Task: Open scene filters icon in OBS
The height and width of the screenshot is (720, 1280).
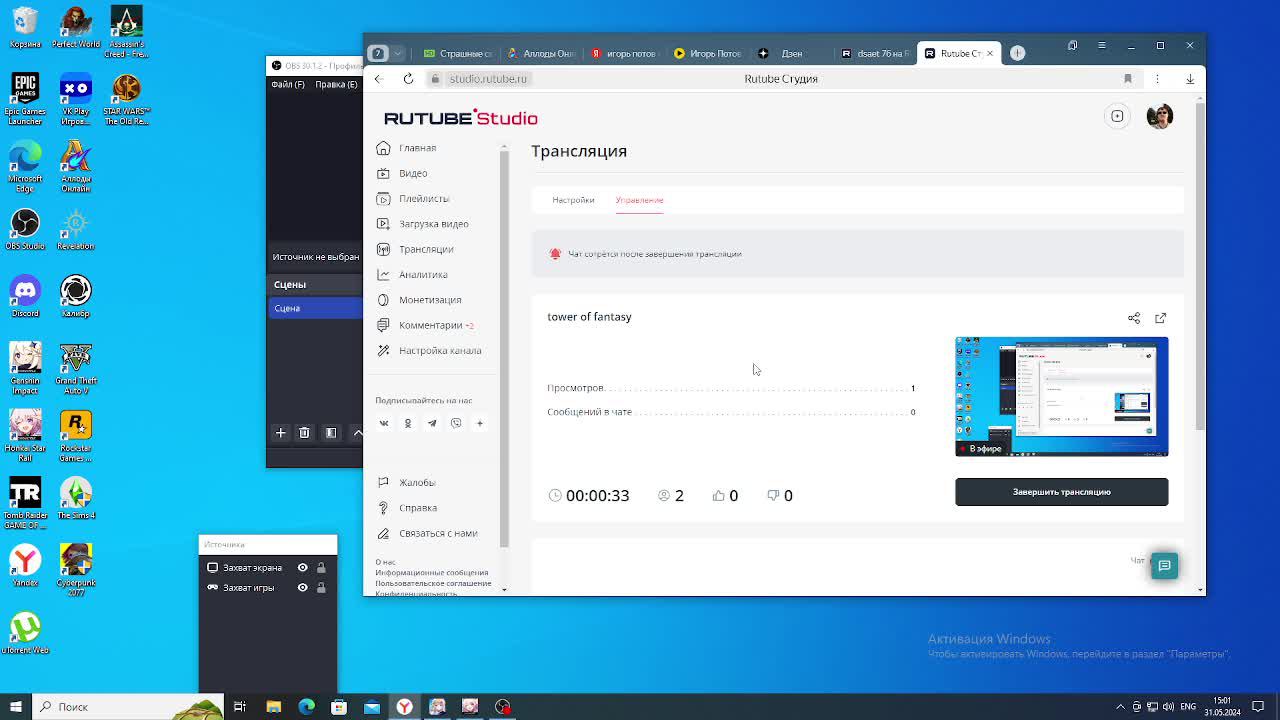Action: click(x=331, y=433)
